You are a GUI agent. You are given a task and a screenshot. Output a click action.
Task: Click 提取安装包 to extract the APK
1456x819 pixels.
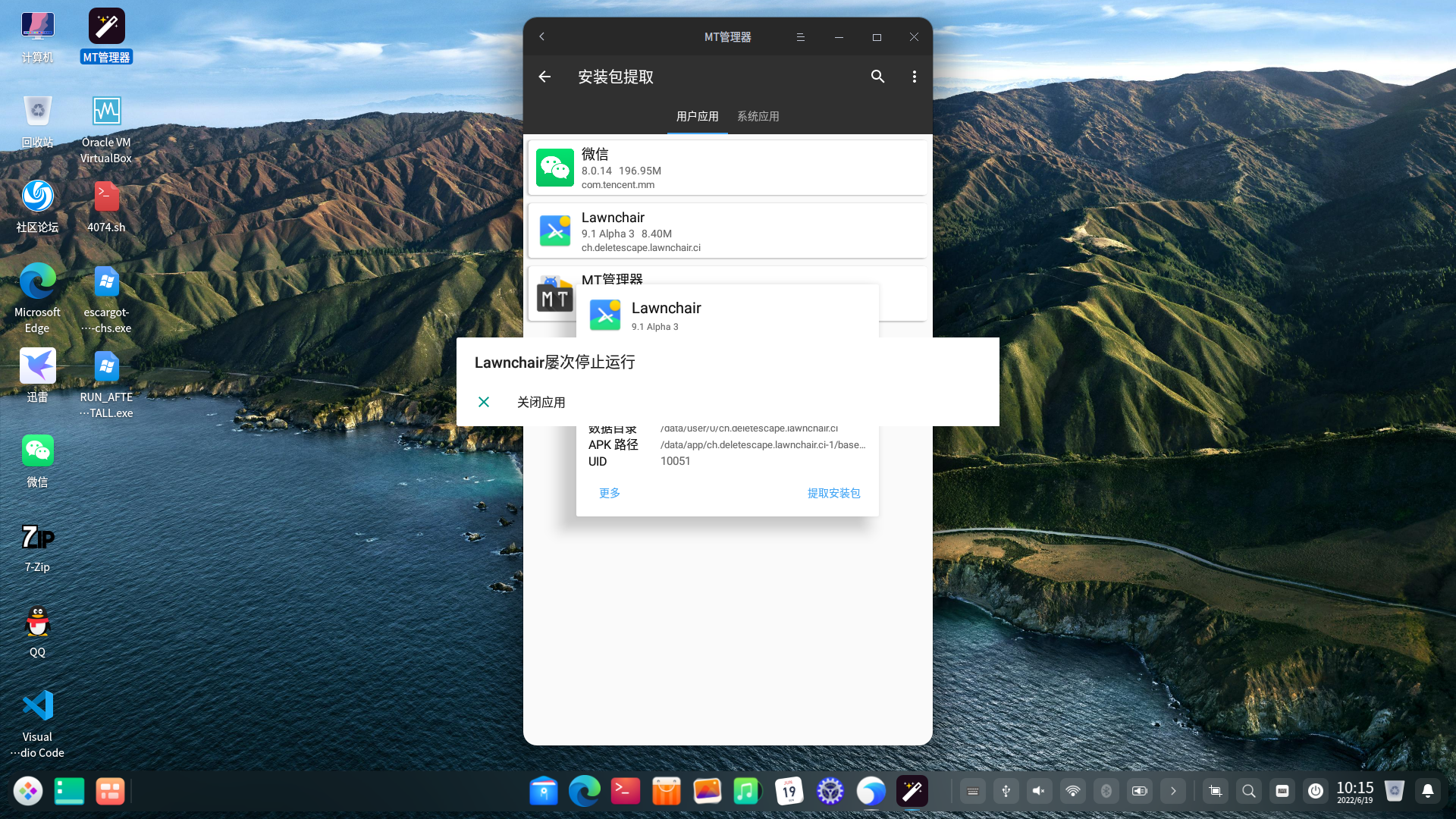pos(833,493)
